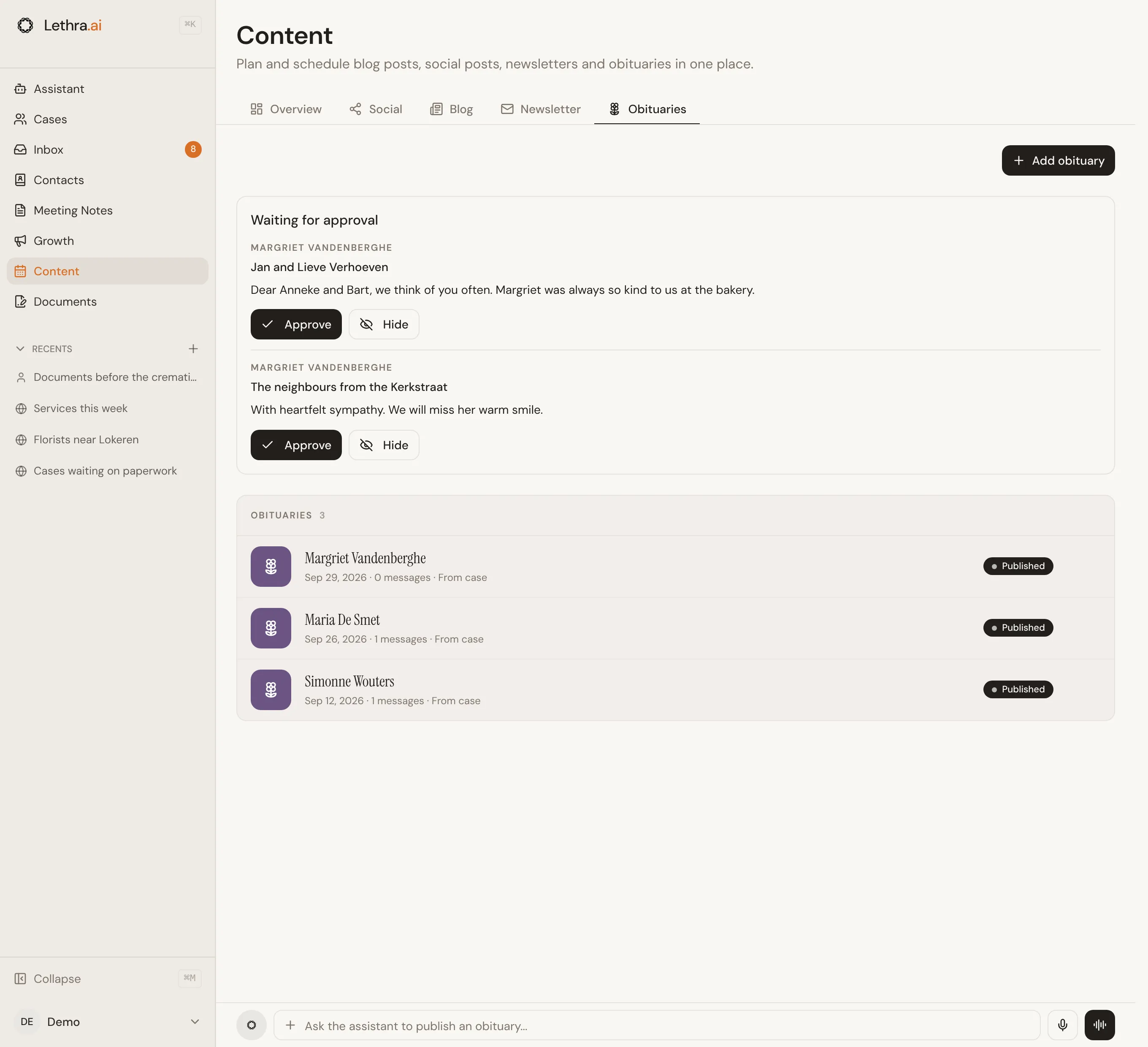The image size is (1148, 1047).
Task: Open recent 'Services this week'
Action: pyautogui.click(x=108, y=408)
